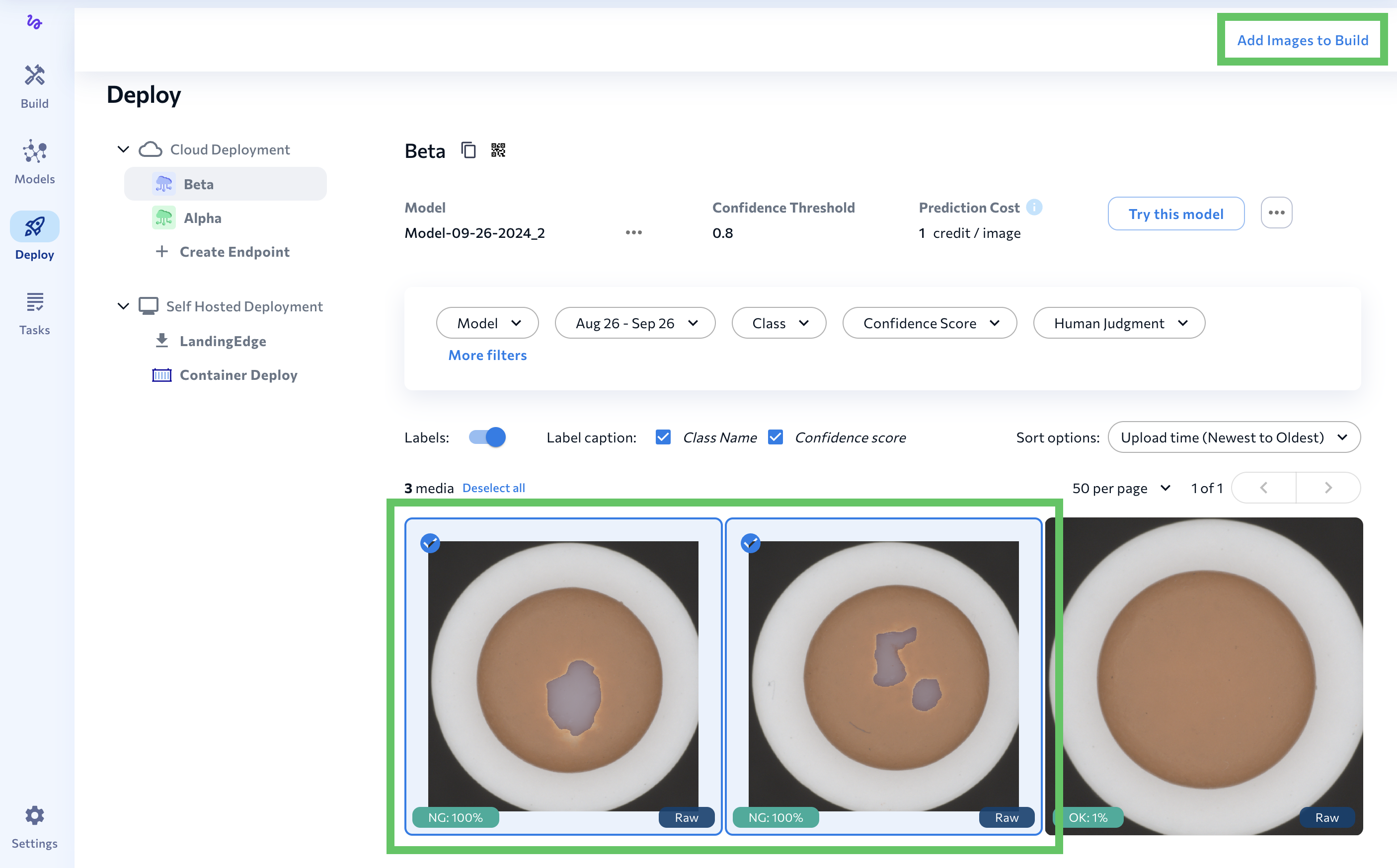Turn off the Labels toggle
Viewport: 1397px width, 868px height.
point(487,437)
